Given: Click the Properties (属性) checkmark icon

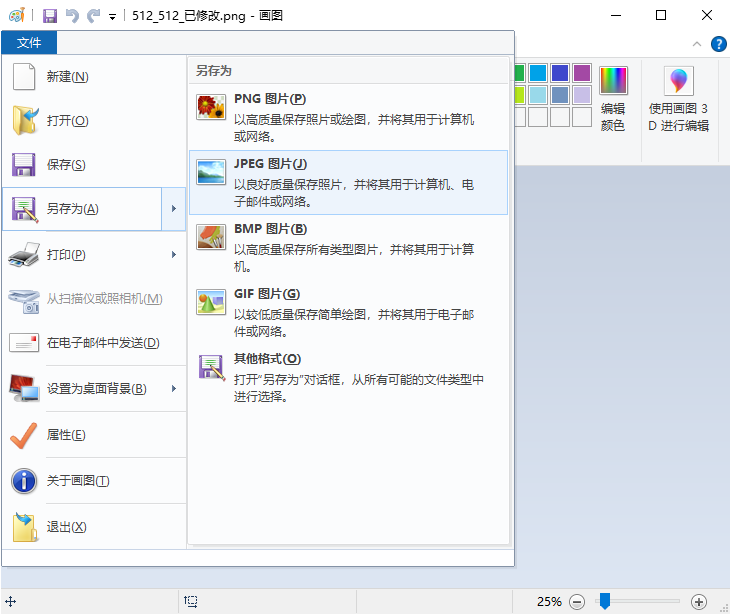Looking at the screenshot, I should [23, 435].
